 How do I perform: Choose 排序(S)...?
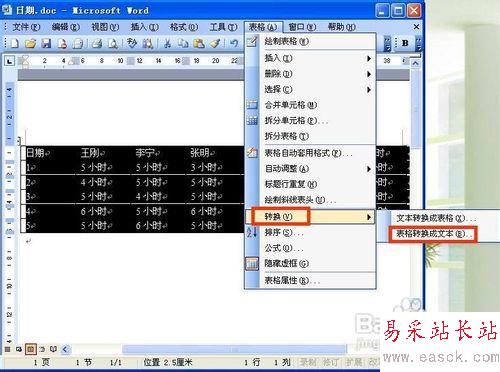tap(310, 232)
